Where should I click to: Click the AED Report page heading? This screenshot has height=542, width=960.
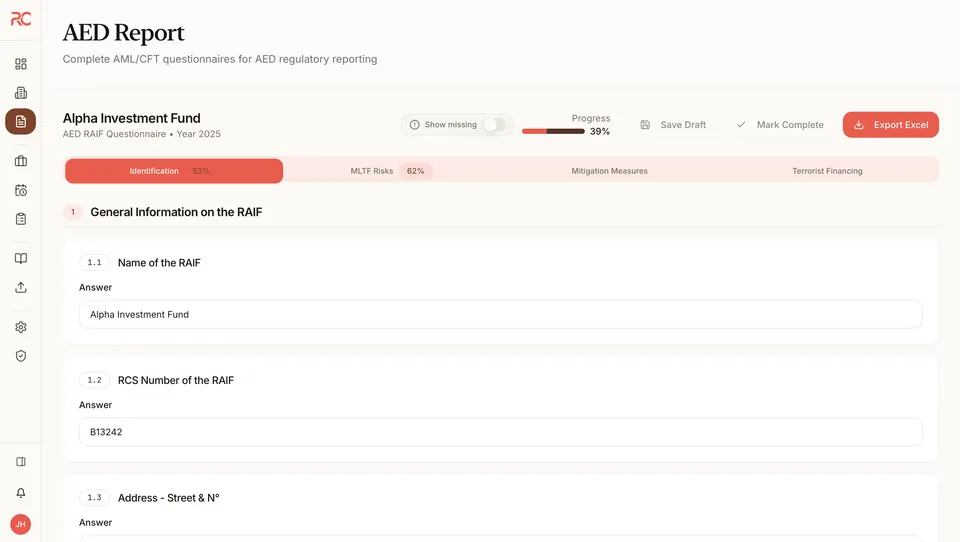click(x=123, y=33)
